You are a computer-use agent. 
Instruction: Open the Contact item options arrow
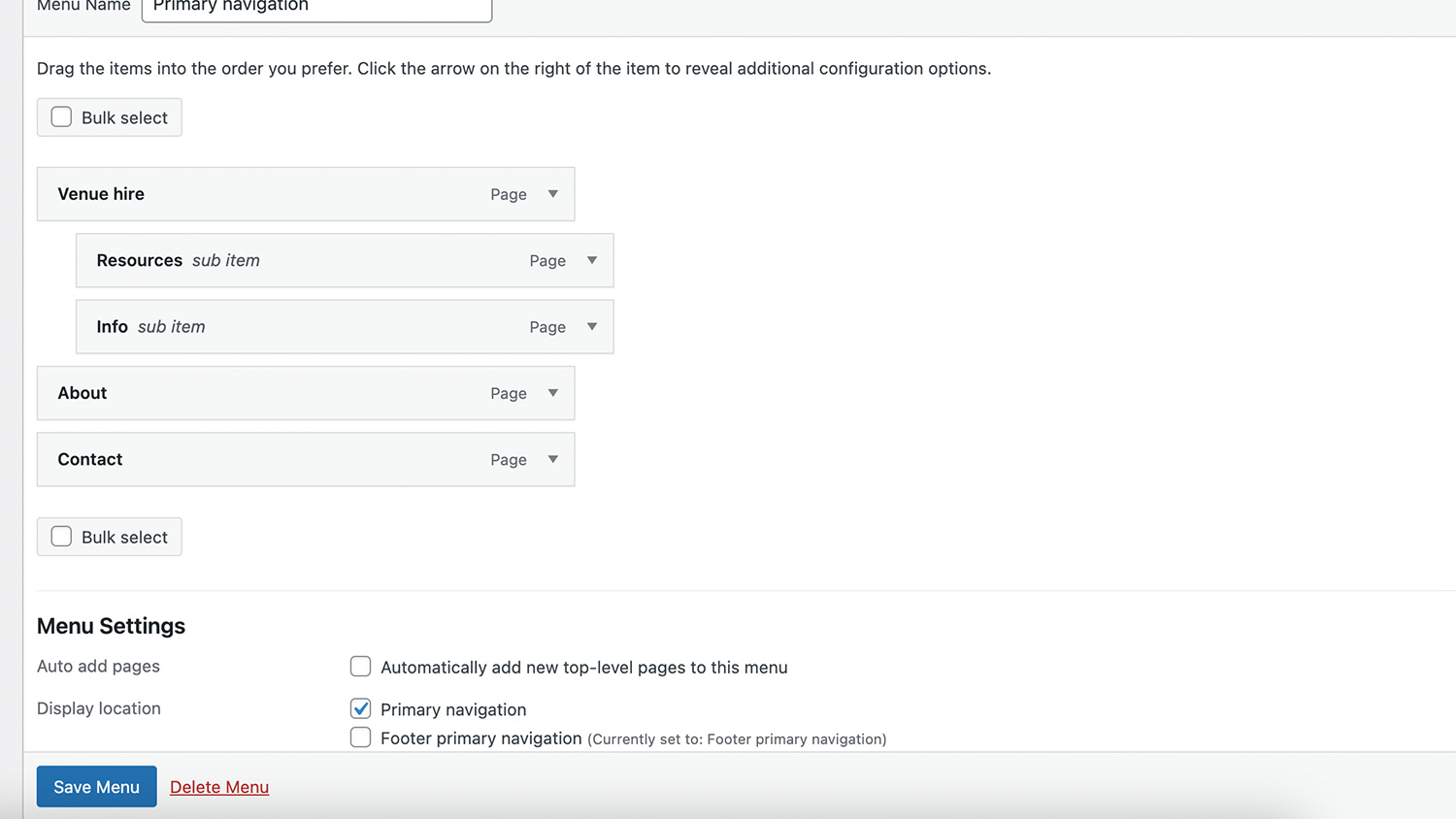(x=552, y=459)
